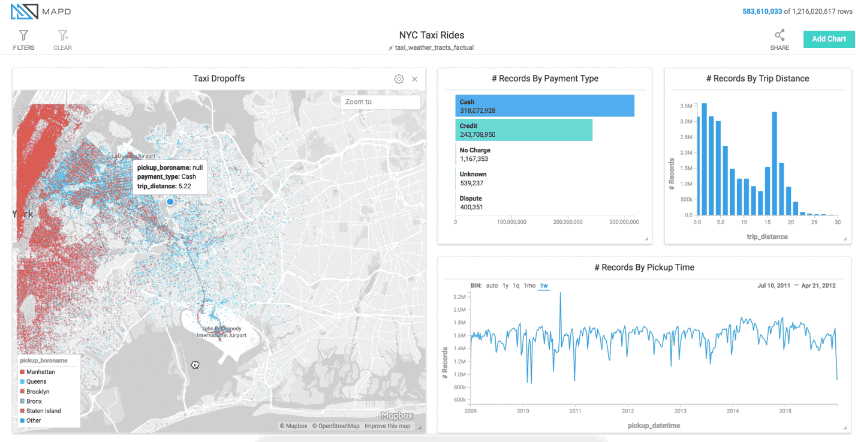Click the pickup_datetime axis label
Screen dimensions: 856x442
(653, 426)
